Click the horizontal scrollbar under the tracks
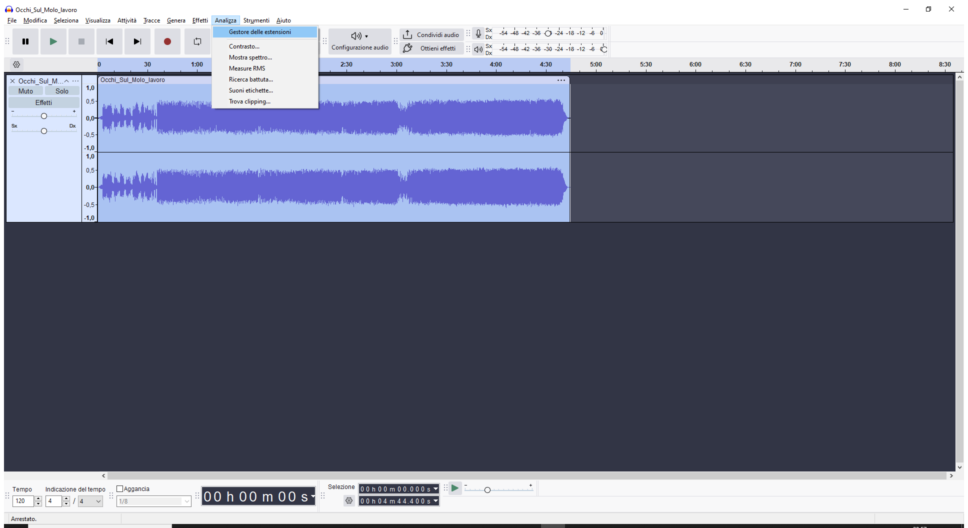968x528 pixels. pyautogui.click(x=527, y=476)
